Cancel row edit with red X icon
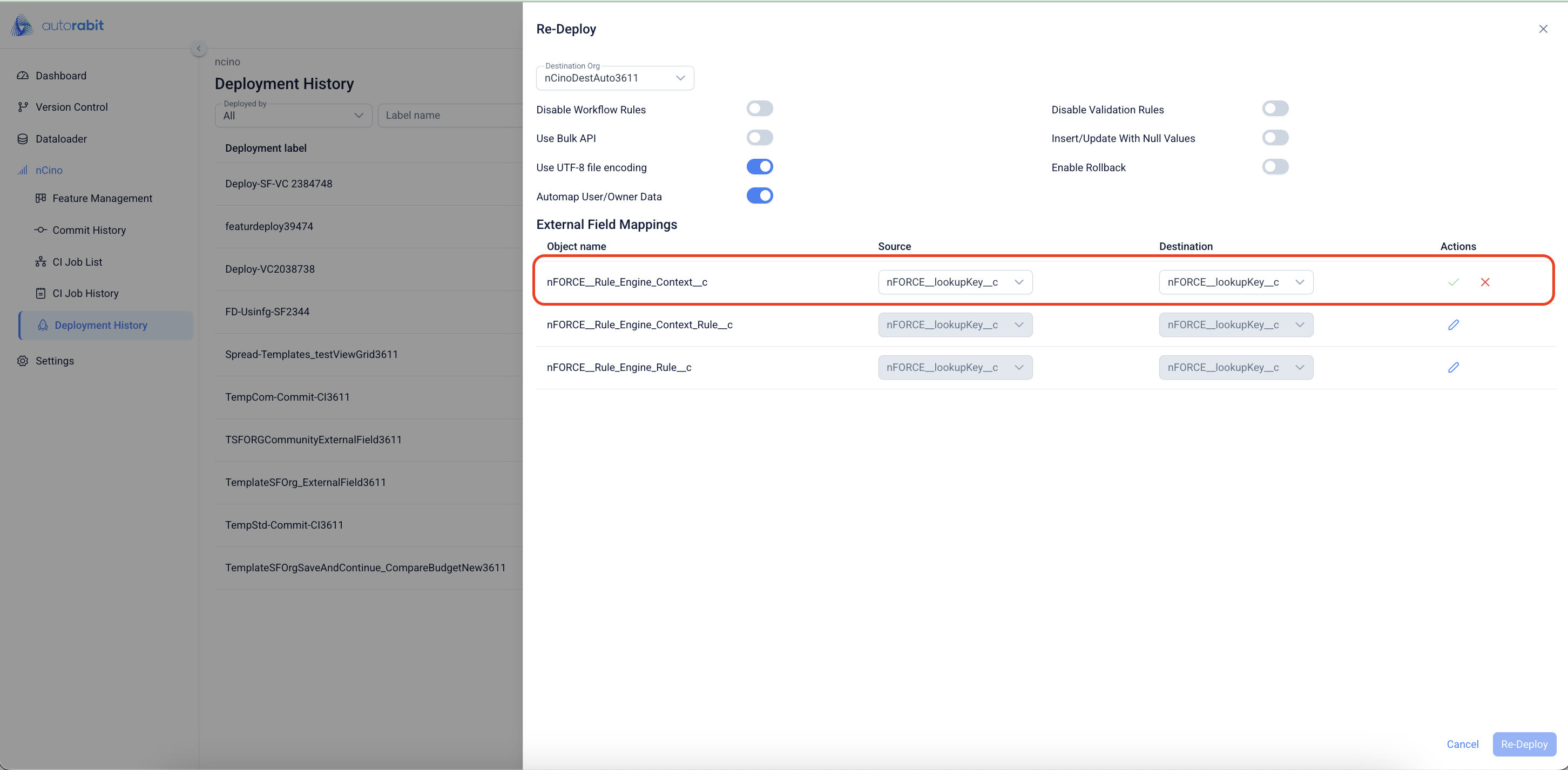The image size is (1568, 770). [1485, 282]
